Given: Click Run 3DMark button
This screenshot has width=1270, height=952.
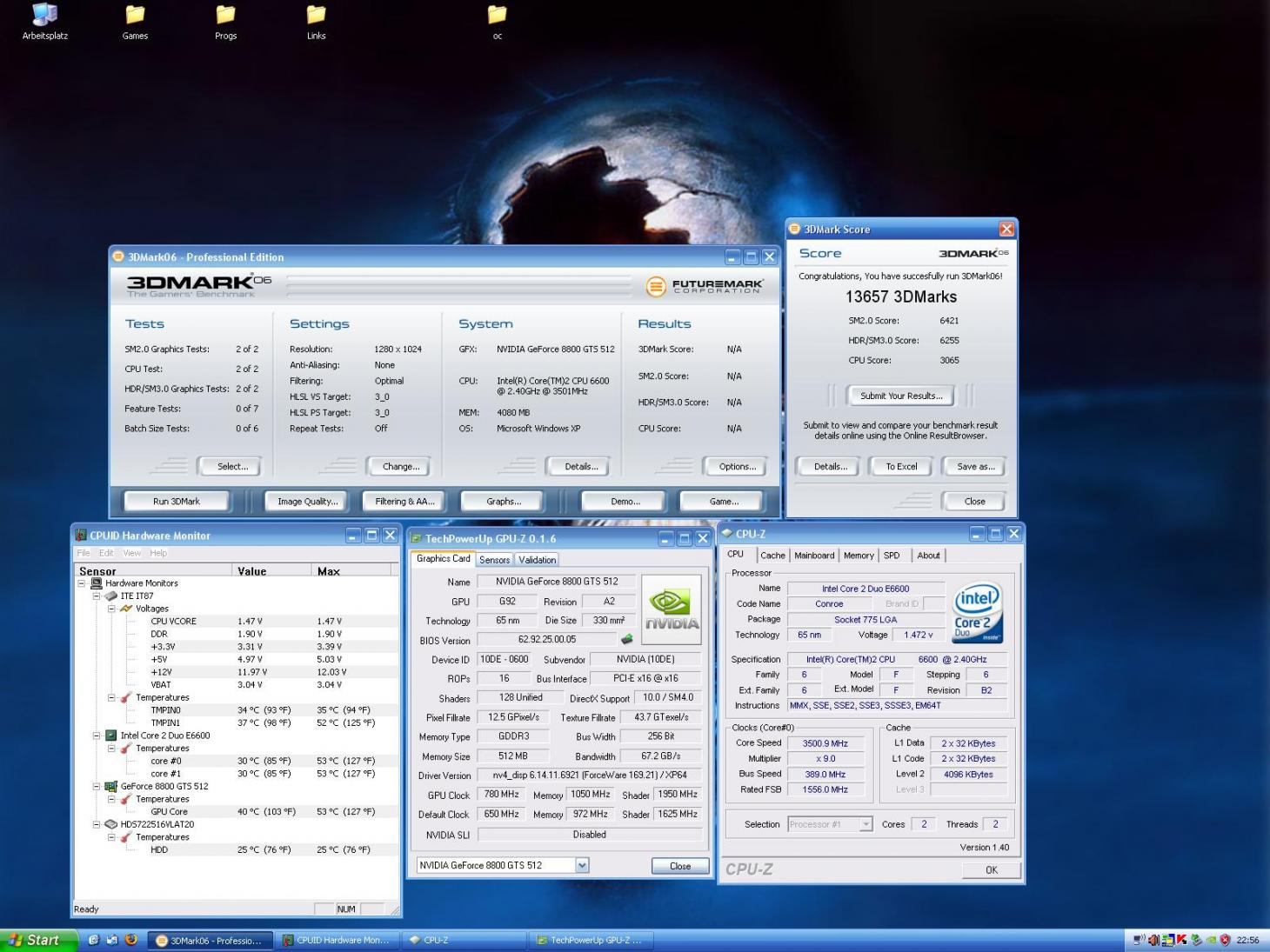Looking at the screenshot, I should pyautogui.click(x=177, y=502).
